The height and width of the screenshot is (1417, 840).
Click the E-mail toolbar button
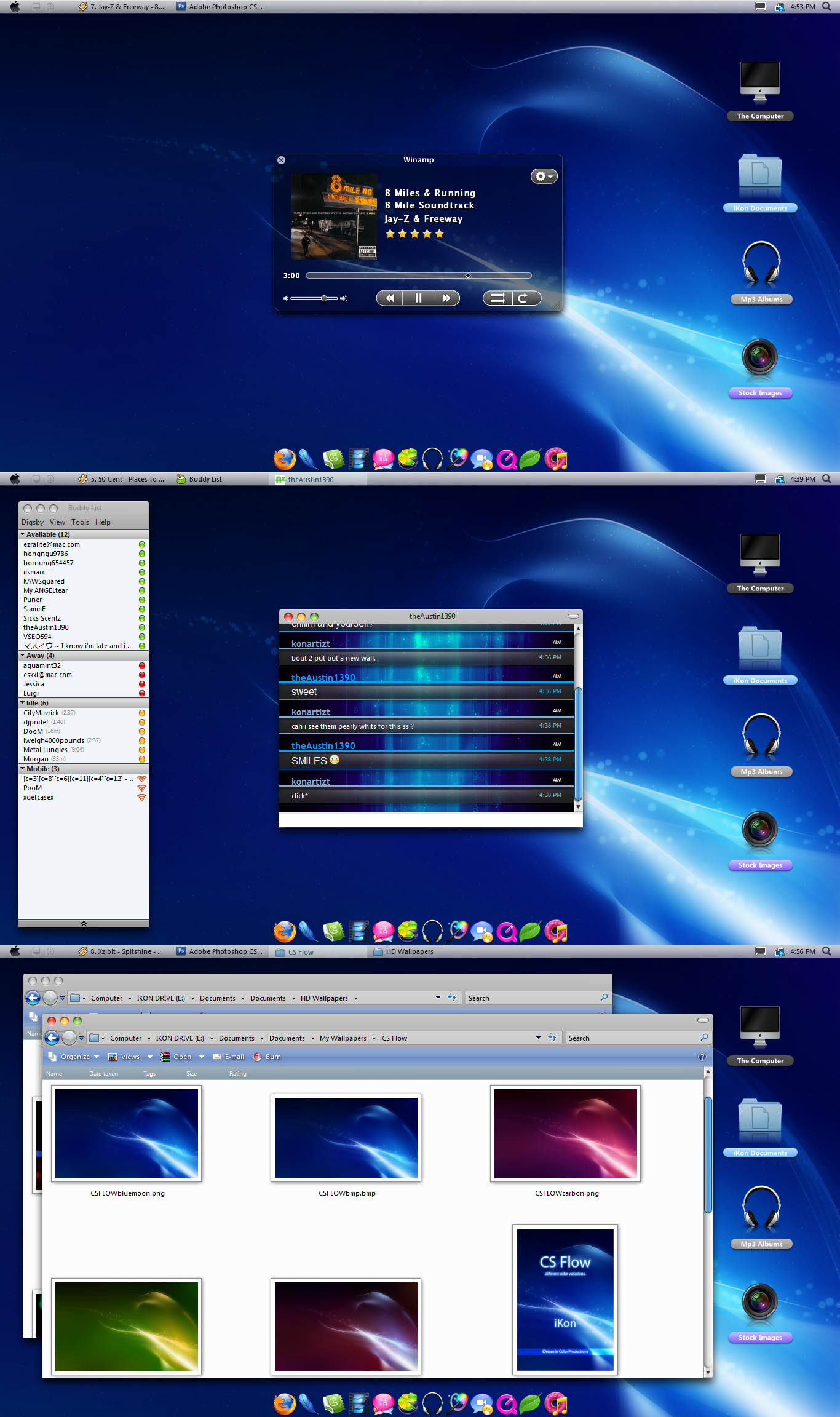[229, 1057]
